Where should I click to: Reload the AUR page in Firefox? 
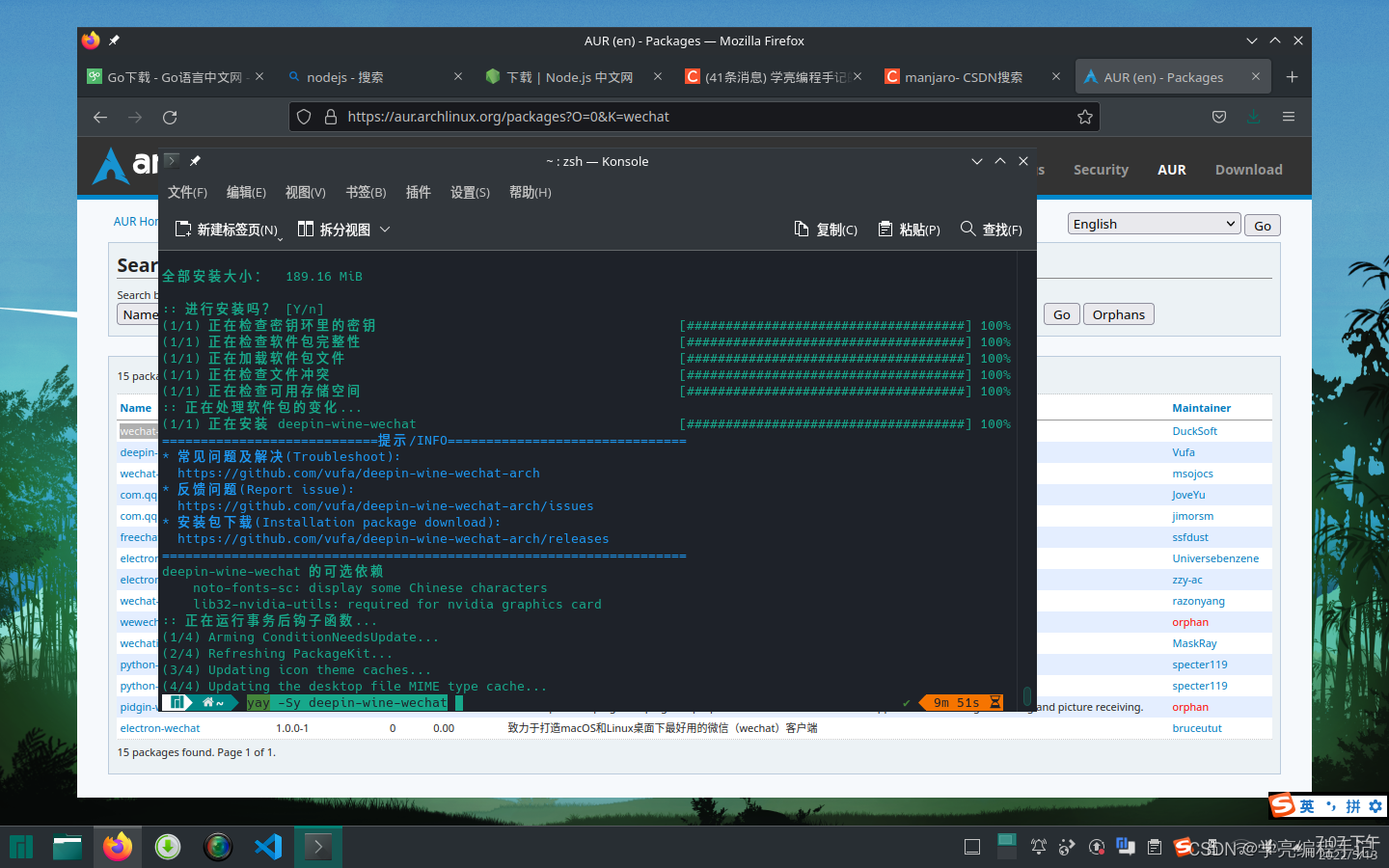pos(170,117)
